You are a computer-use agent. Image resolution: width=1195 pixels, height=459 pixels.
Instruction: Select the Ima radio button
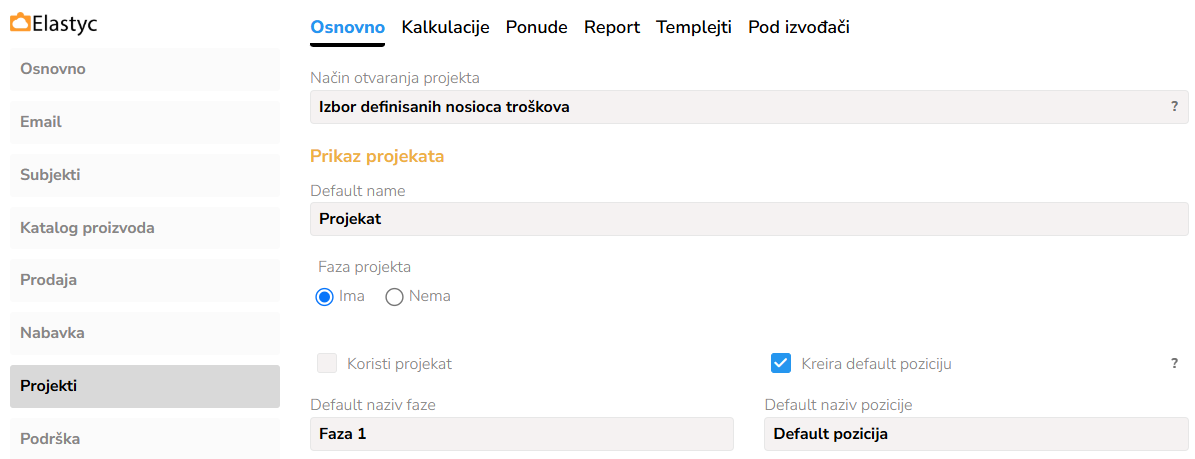(324, 296)
